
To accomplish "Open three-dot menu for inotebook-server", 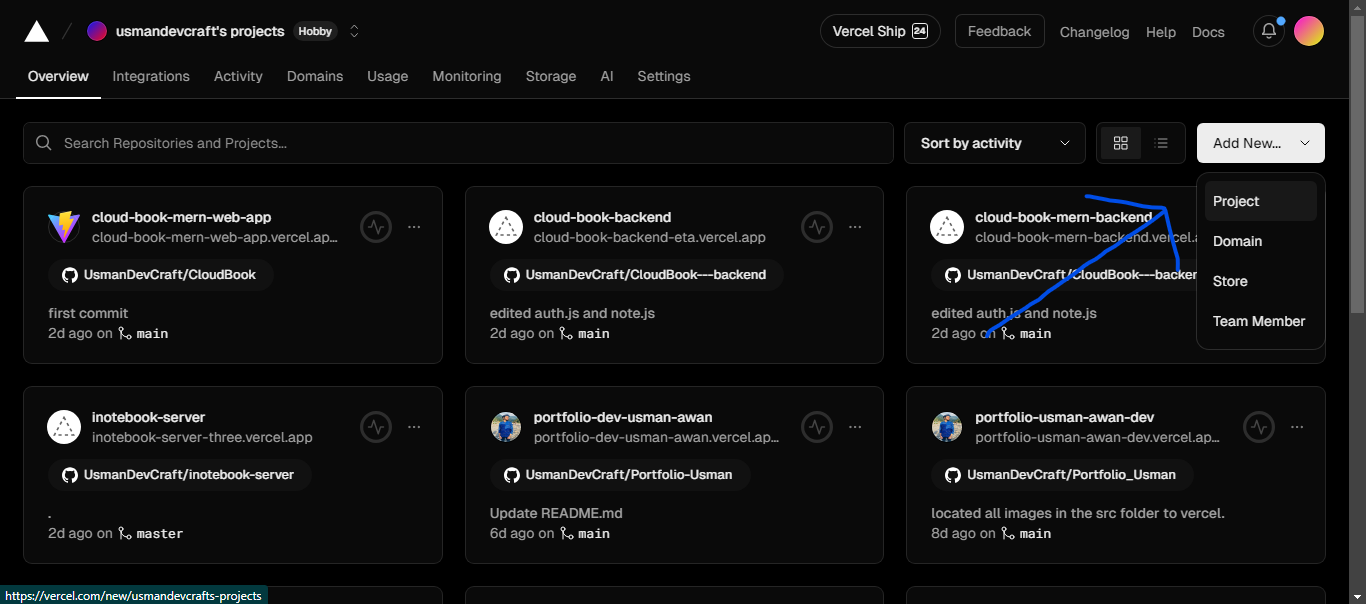I will coord(414,427).
